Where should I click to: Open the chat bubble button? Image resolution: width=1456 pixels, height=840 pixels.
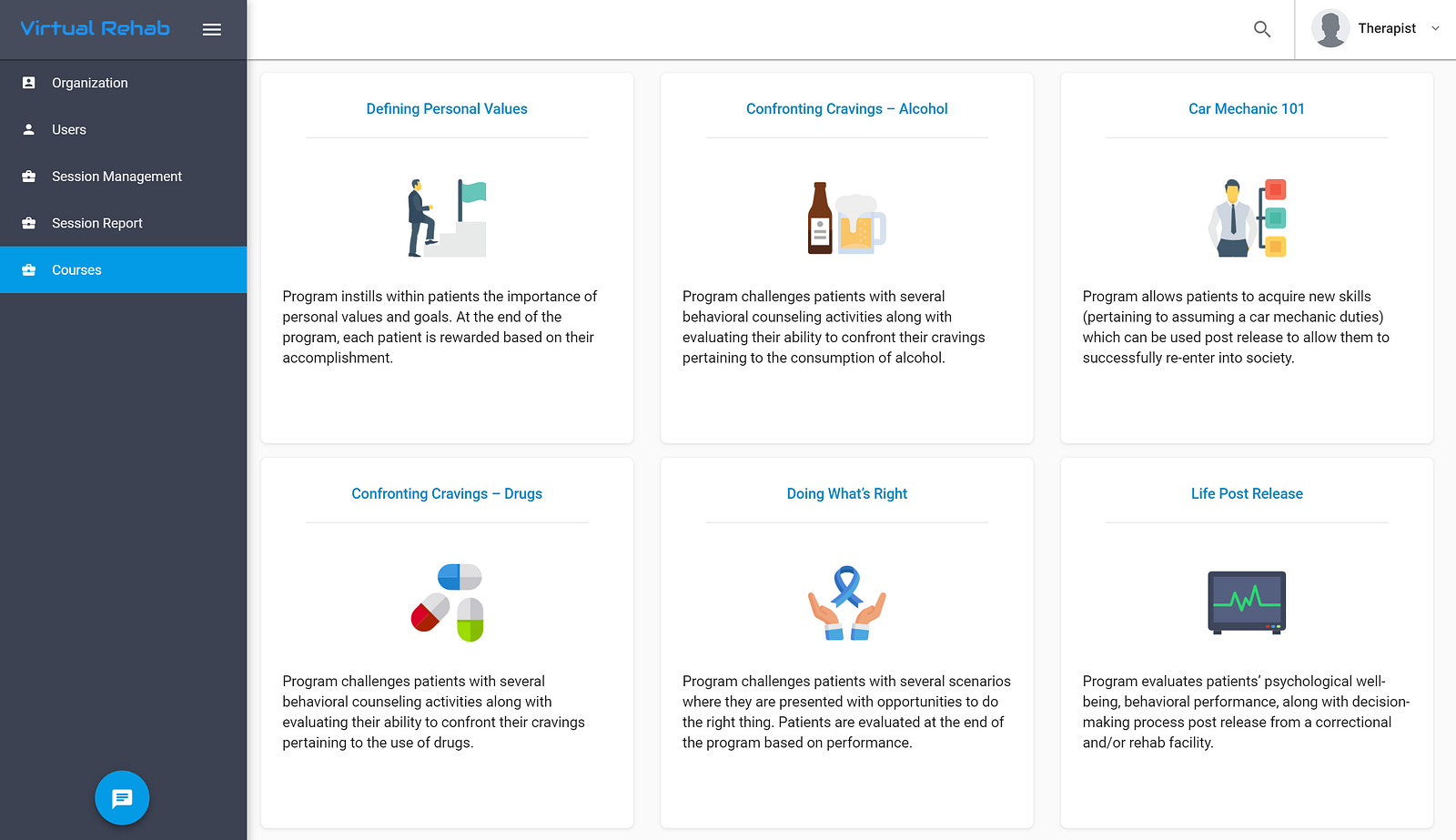point(122,798)
